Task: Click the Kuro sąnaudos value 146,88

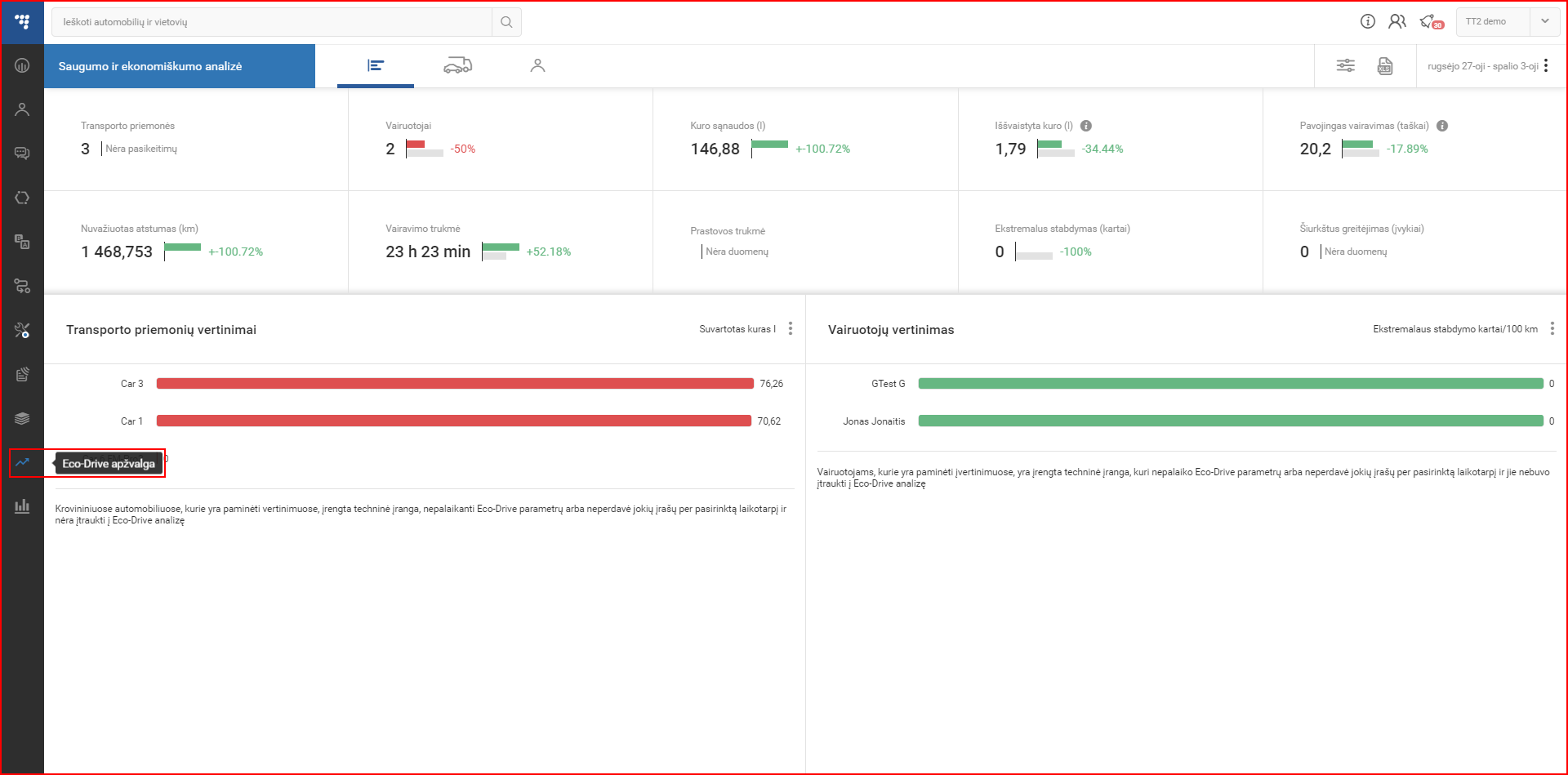Action: point(715,149)
